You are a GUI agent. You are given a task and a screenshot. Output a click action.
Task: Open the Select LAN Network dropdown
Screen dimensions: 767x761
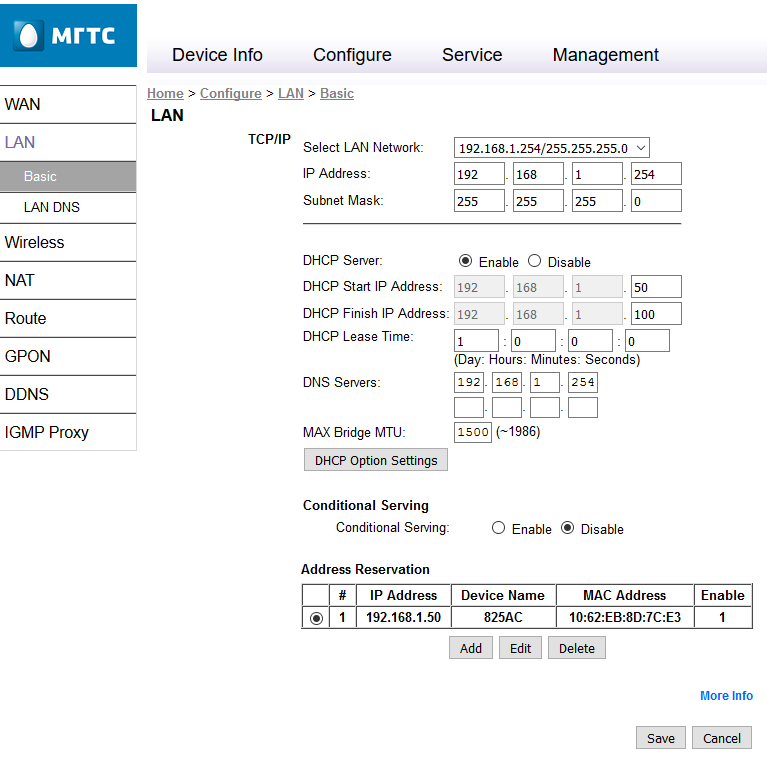(x=551, y=148)
